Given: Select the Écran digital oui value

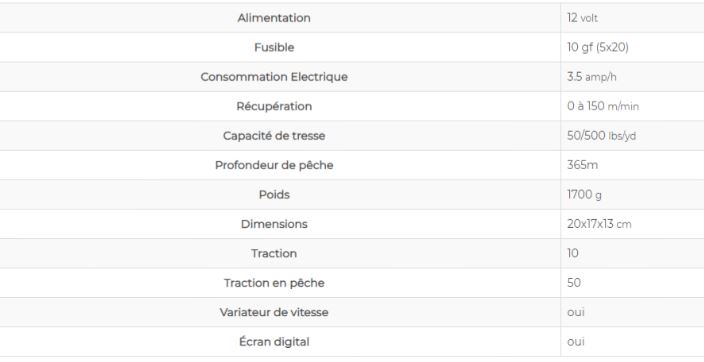Looking at the screenshot, I should coord(576,342).
